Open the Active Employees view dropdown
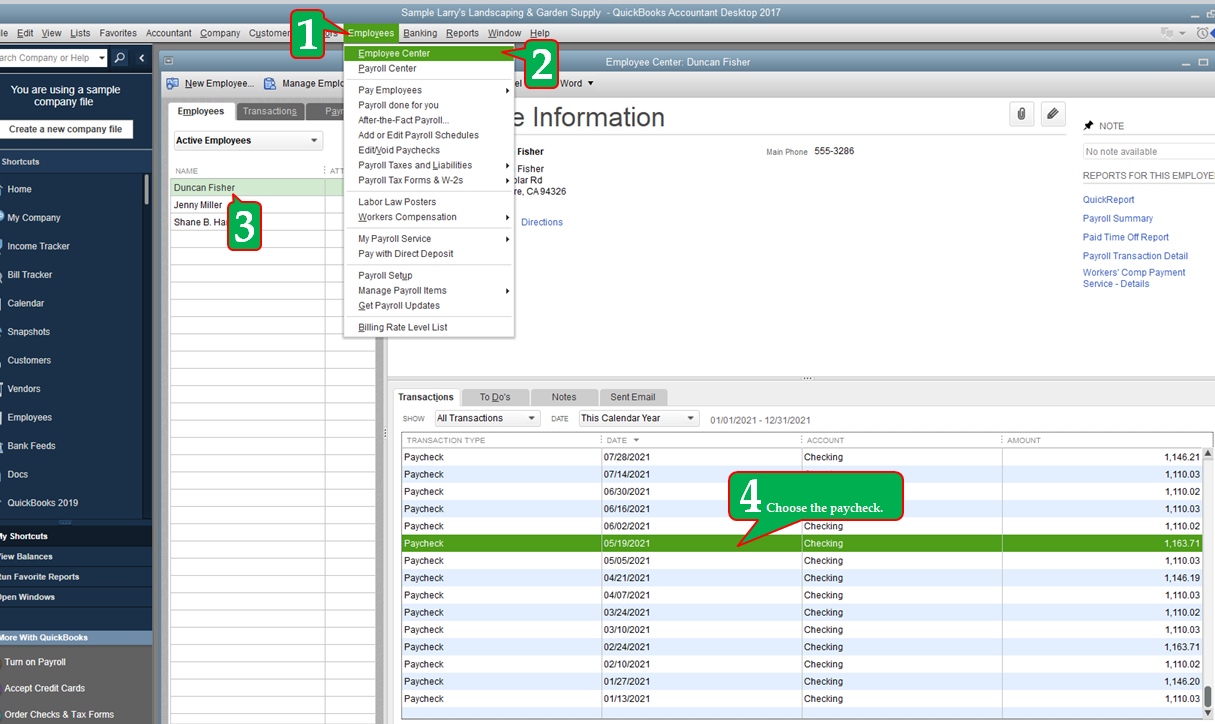 tap(248, 141)
